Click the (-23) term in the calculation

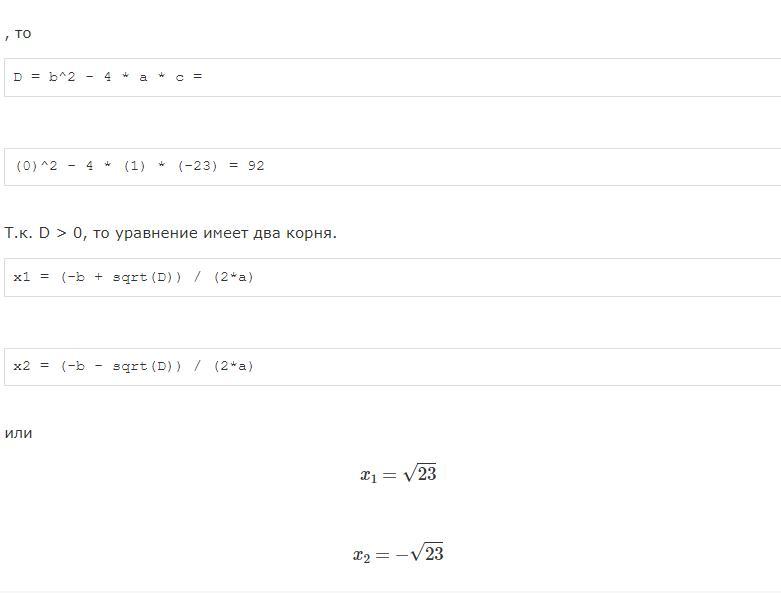coord(198,166)
